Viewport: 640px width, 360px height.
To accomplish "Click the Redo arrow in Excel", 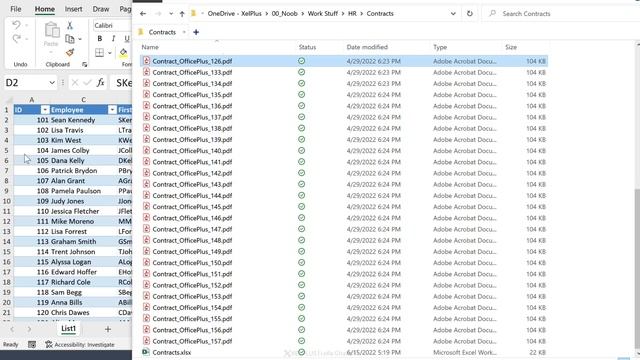I will [x=16, y=39].
